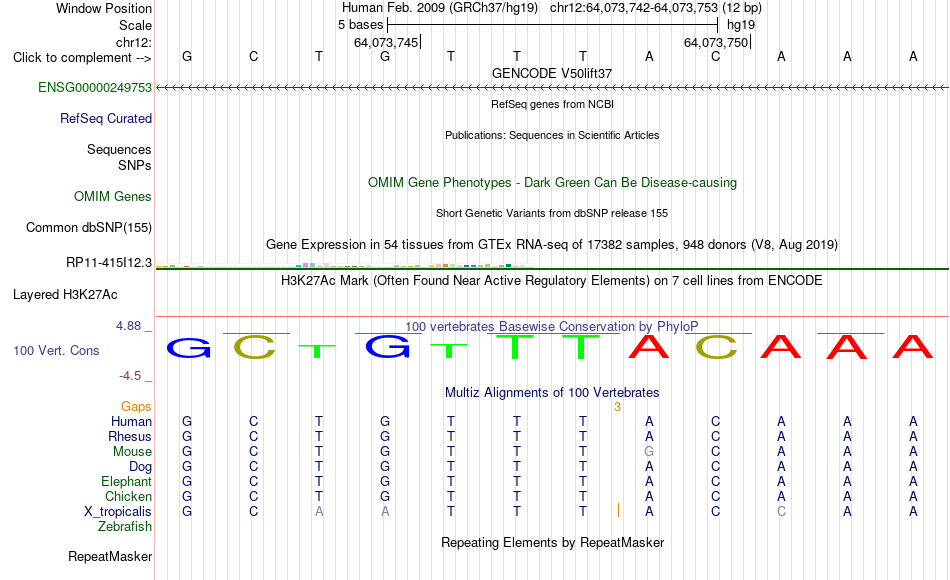Click the Human Feb. 2009 (GRCh37/hg19) text
950x580 pixels.
(x=439, y=8)
